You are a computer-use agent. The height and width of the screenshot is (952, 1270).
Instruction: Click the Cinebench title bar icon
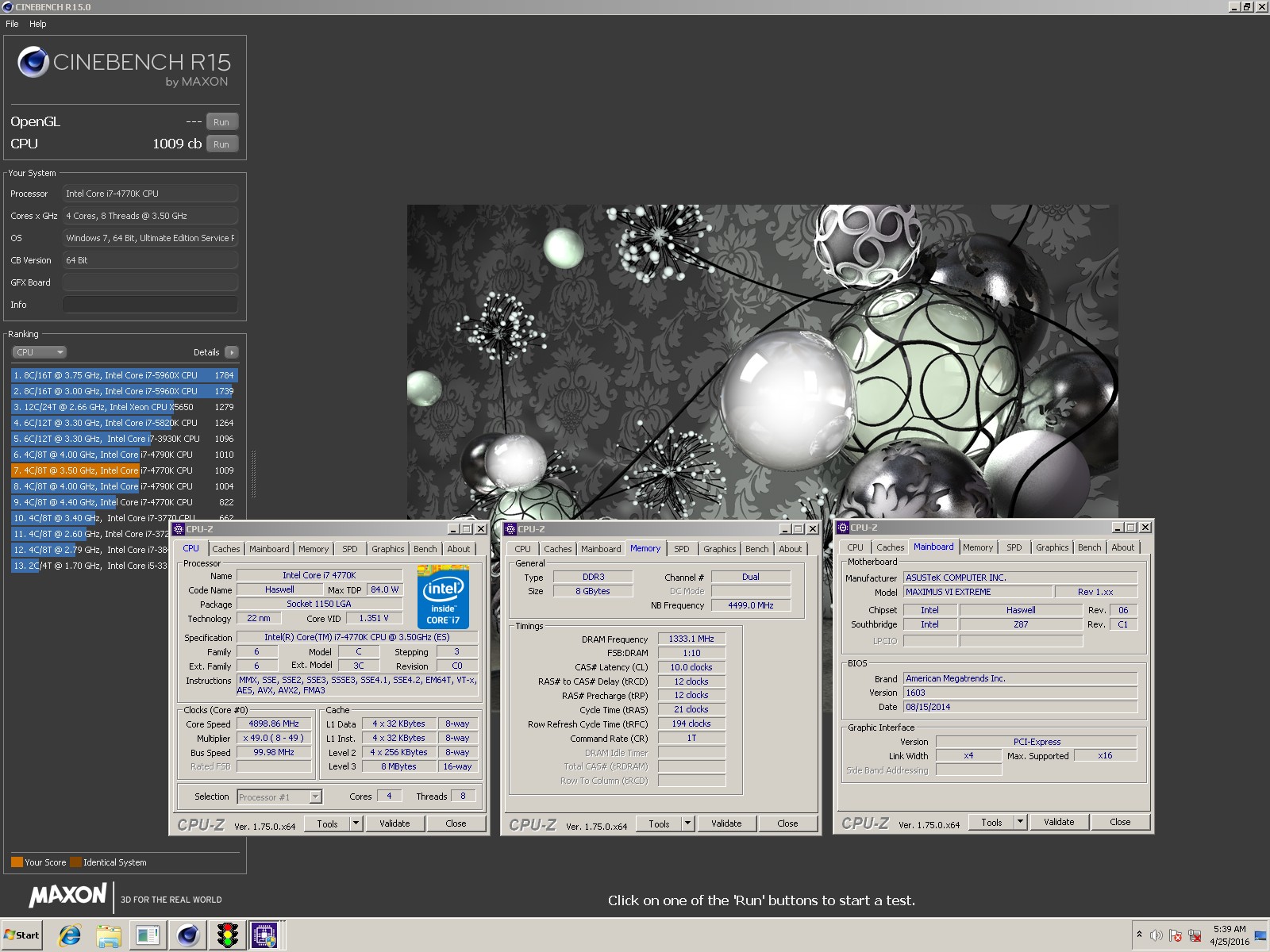tap(8, 7)
